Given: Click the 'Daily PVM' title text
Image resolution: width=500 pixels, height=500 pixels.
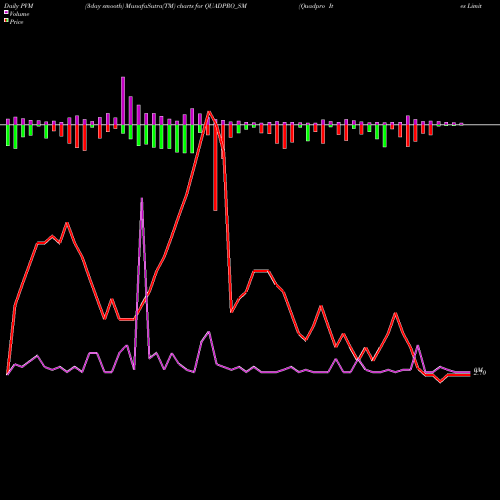Looking at the screenshot, I should click(19, 6).
